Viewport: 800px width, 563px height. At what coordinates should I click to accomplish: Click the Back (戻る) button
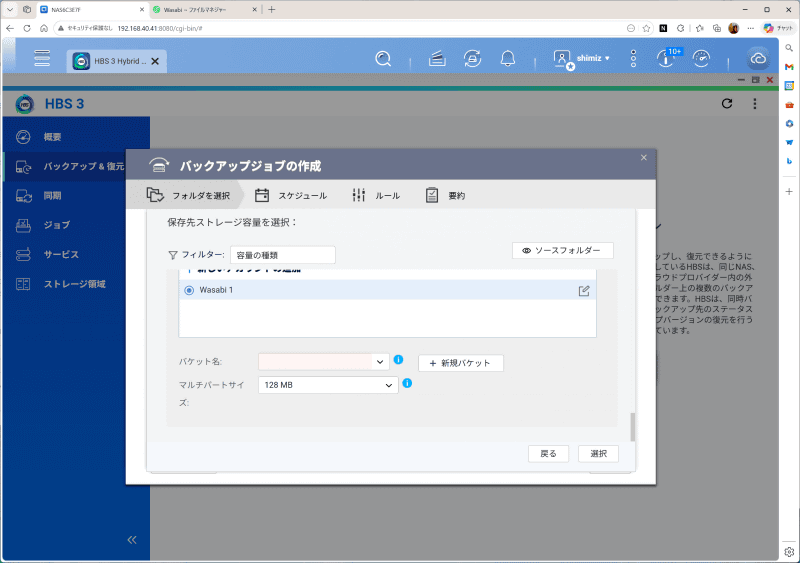[548, 453]
